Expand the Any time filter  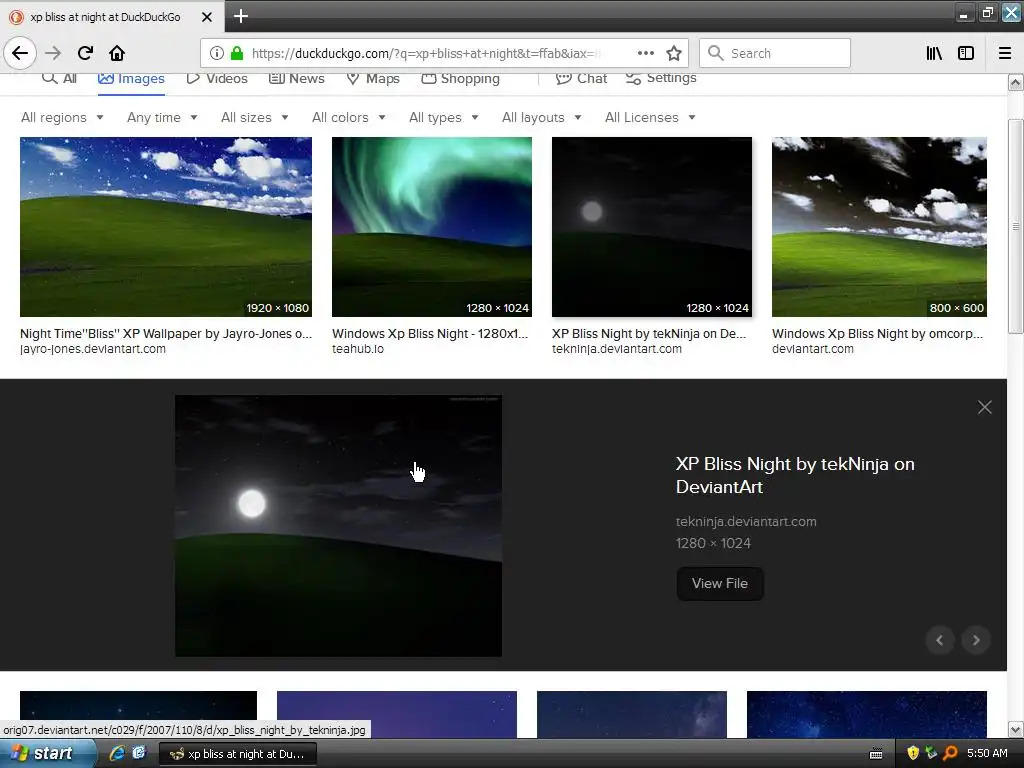coord(162,118)
